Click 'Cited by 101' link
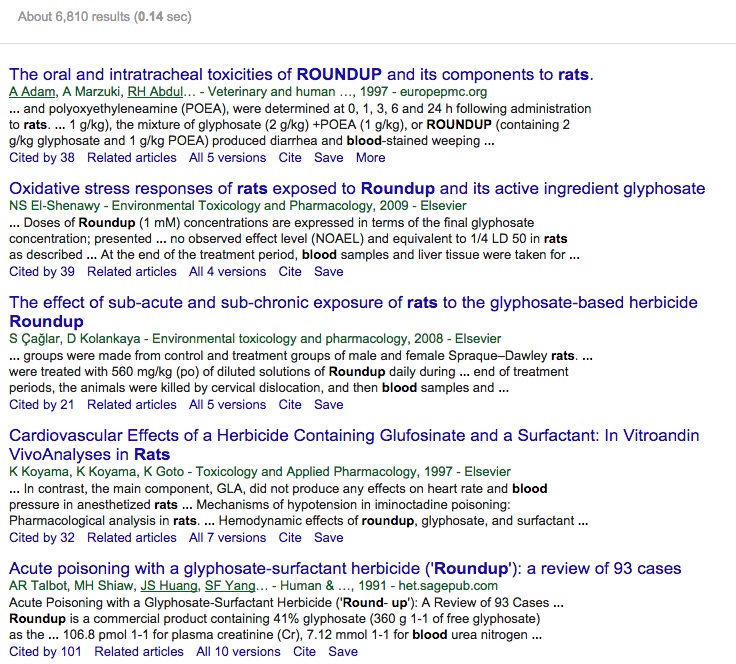Viewport: 736px width, 664px height. [x=45, y=651]
